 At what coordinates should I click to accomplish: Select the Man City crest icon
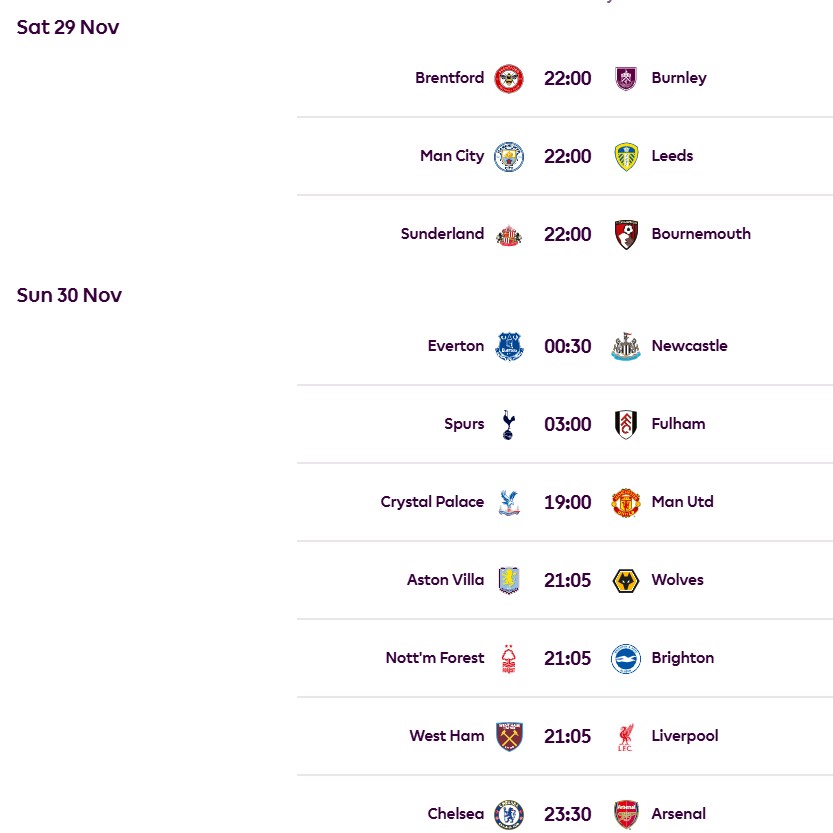pyautogui.click(x=509, y=156)
